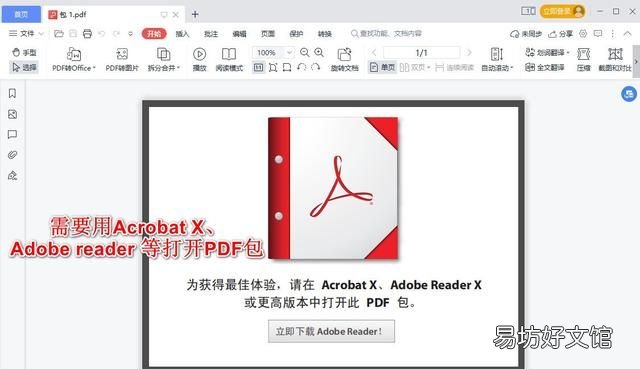This screenshot has width=640, height=369.
Task: Click the PDF转图片 tool
Action: [122, 60]
